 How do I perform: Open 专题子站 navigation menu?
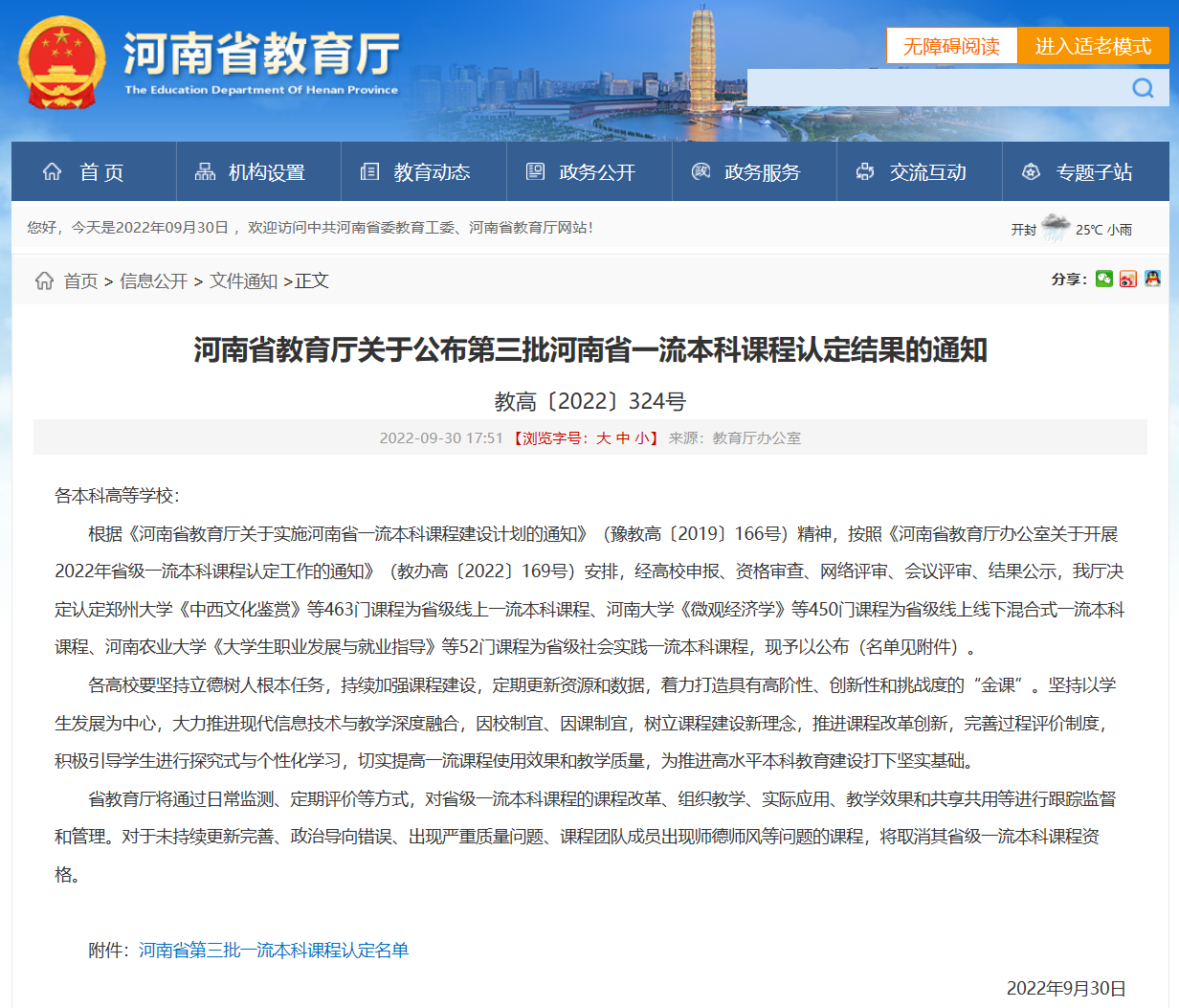tap(1078, 172)
